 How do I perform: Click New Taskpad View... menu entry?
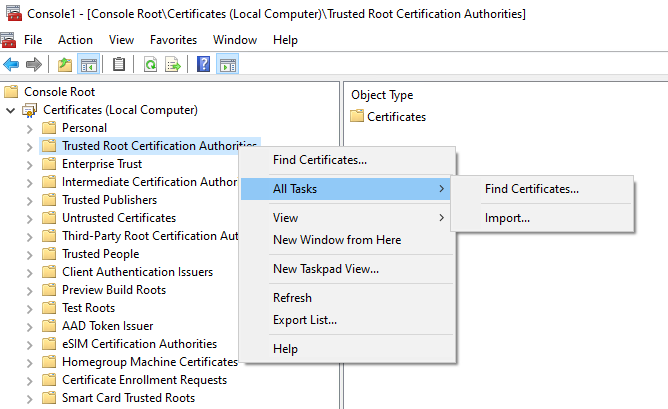coord(326,268)
